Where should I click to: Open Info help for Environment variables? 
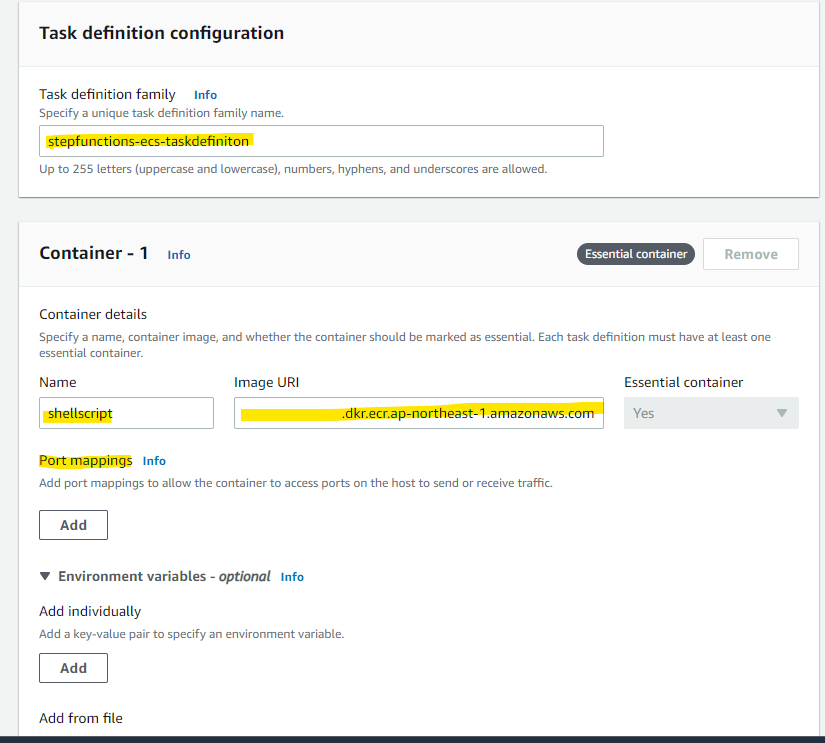(291, 577)
